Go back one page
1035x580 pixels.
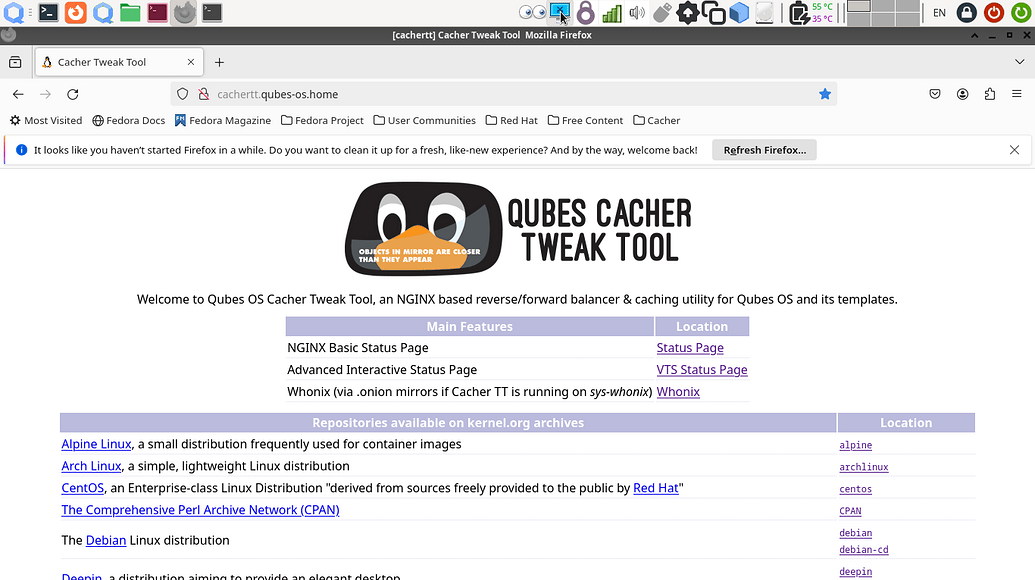18,94
